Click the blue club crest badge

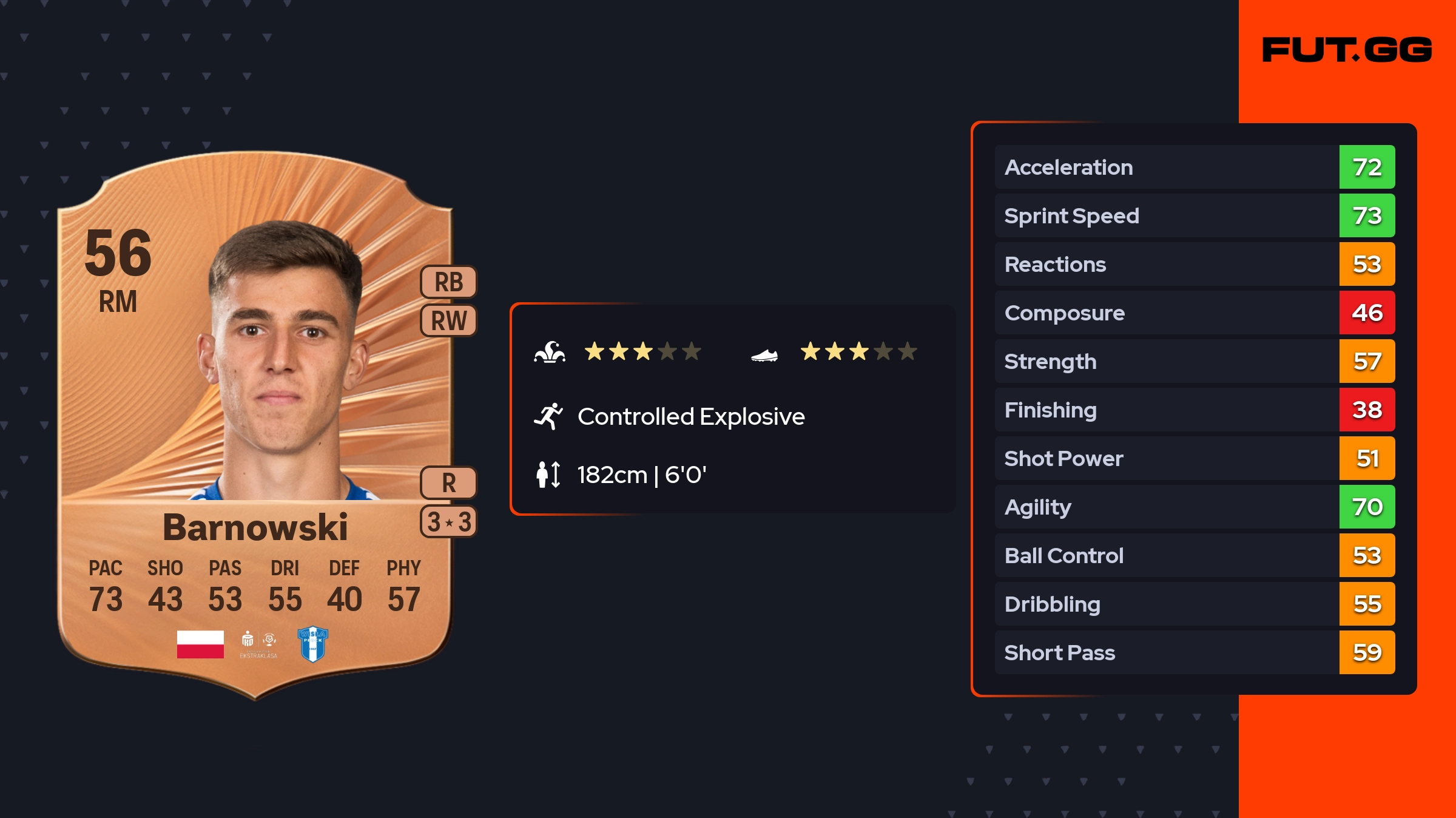[313, 644]
